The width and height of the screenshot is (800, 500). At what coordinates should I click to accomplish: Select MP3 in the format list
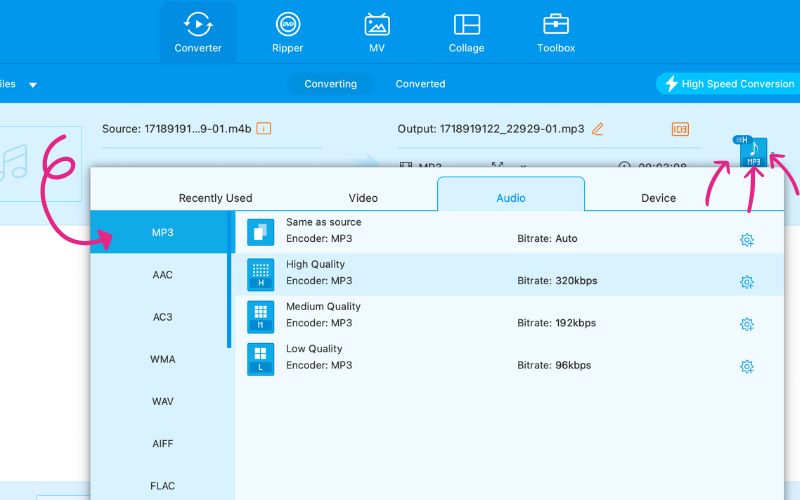(x=162, y=232)
